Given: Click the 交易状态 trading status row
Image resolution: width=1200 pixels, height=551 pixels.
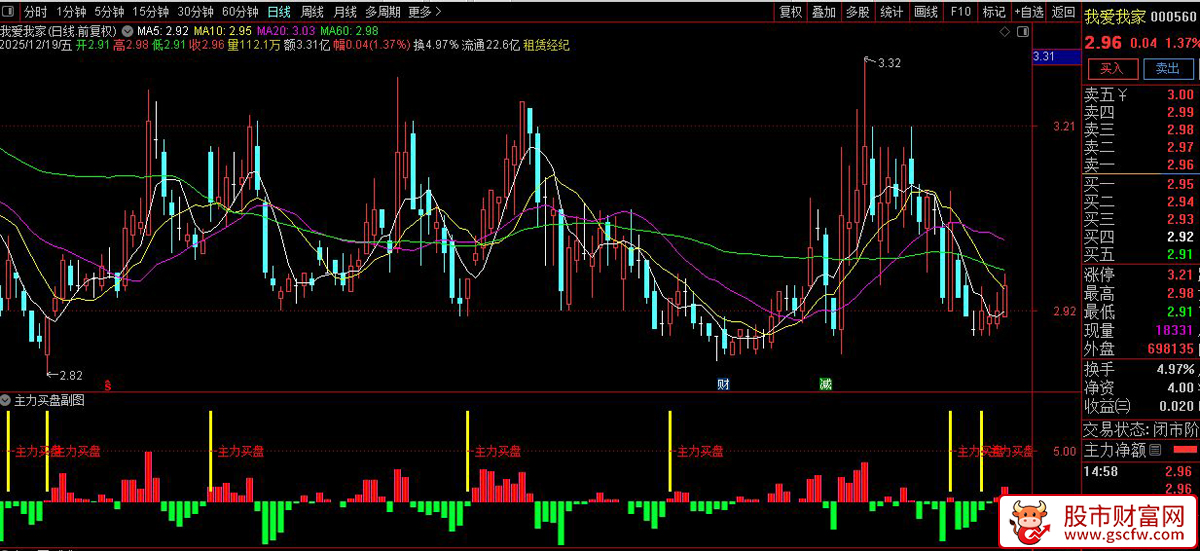Looking at the screenshot, I should (x=1141, y=429).
